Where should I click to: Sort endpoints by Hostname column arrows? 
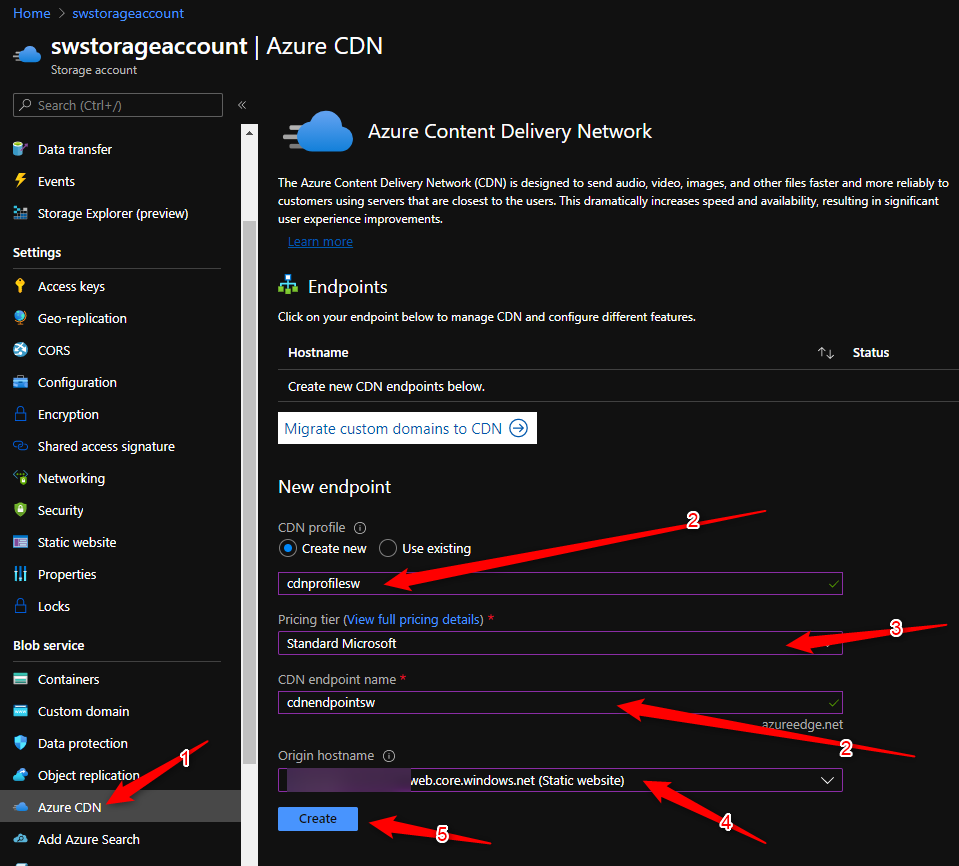(x=825, y=353)
